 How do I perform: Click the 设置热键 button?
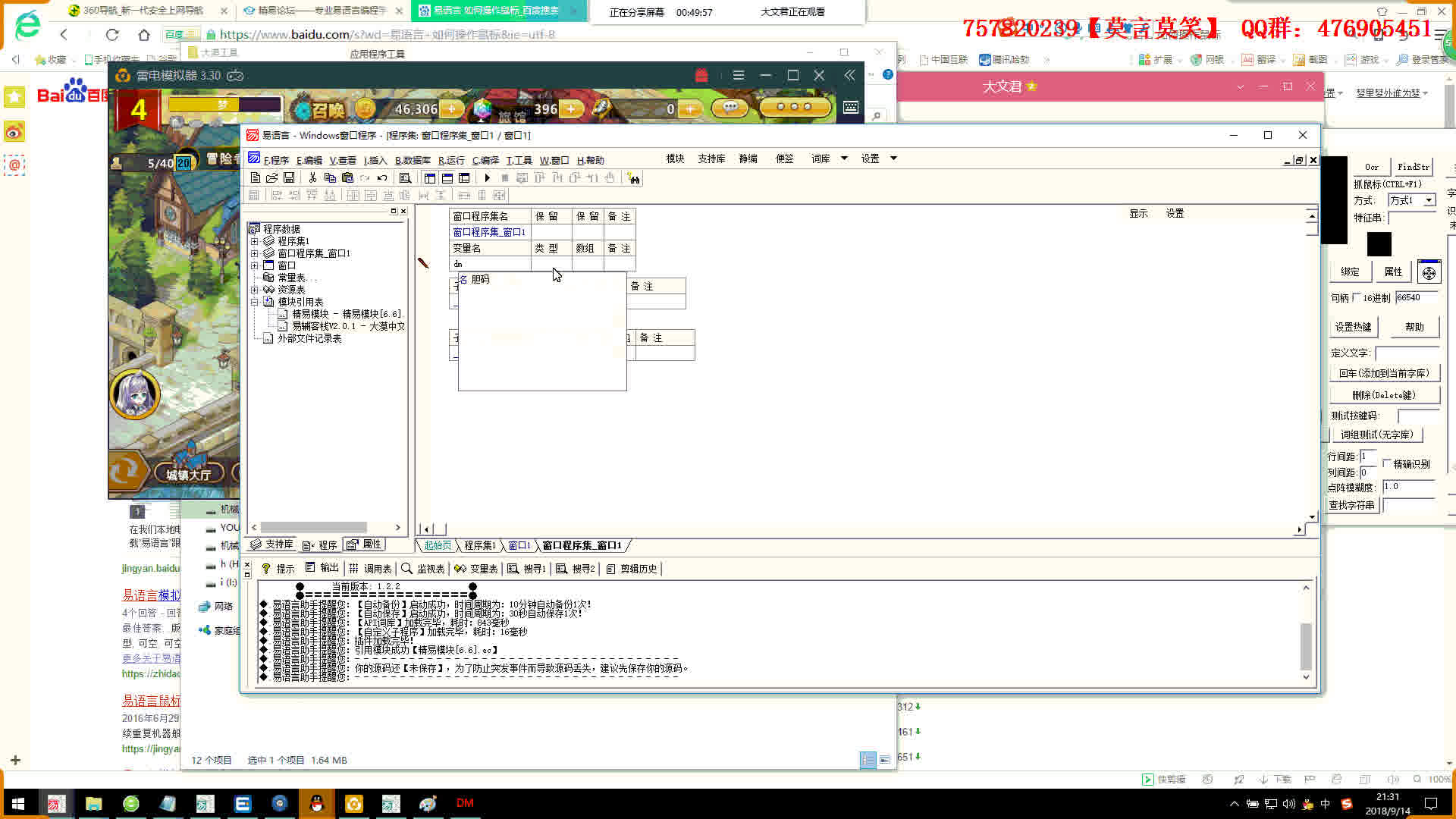click(1353, 327)
